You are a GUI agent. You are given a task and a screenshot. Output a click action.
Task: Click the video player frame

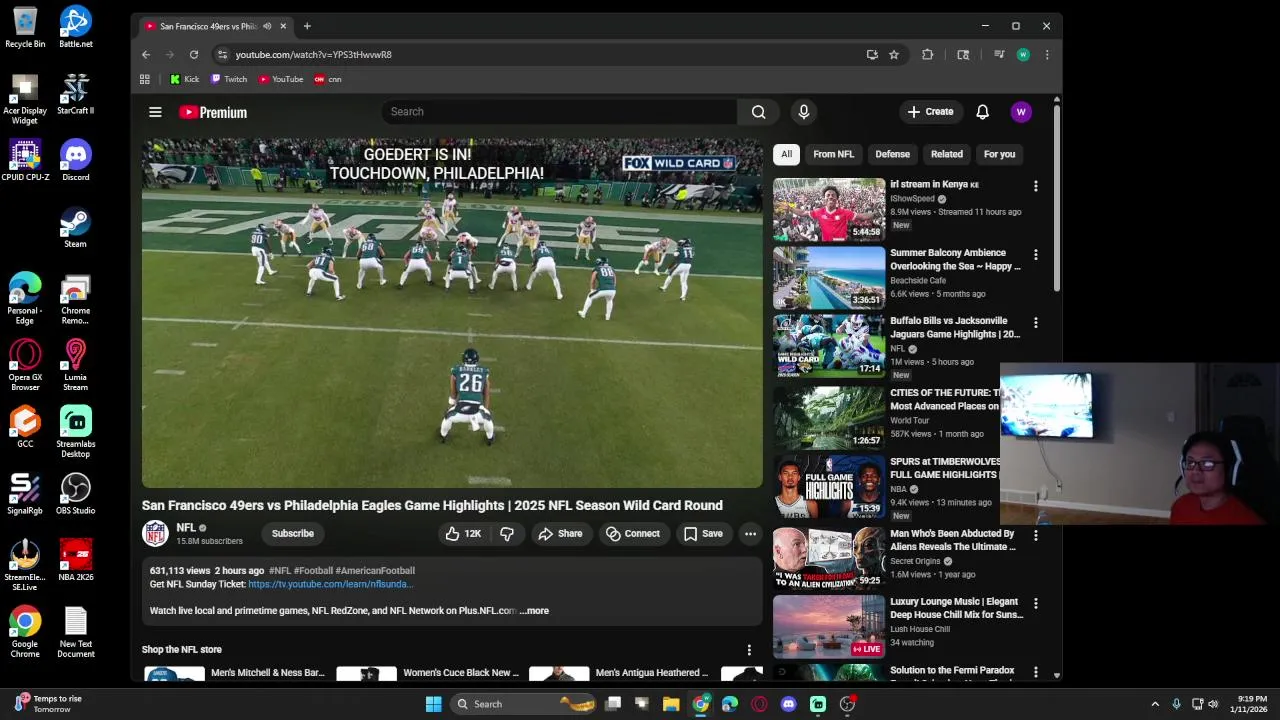[x=452, y=313]
